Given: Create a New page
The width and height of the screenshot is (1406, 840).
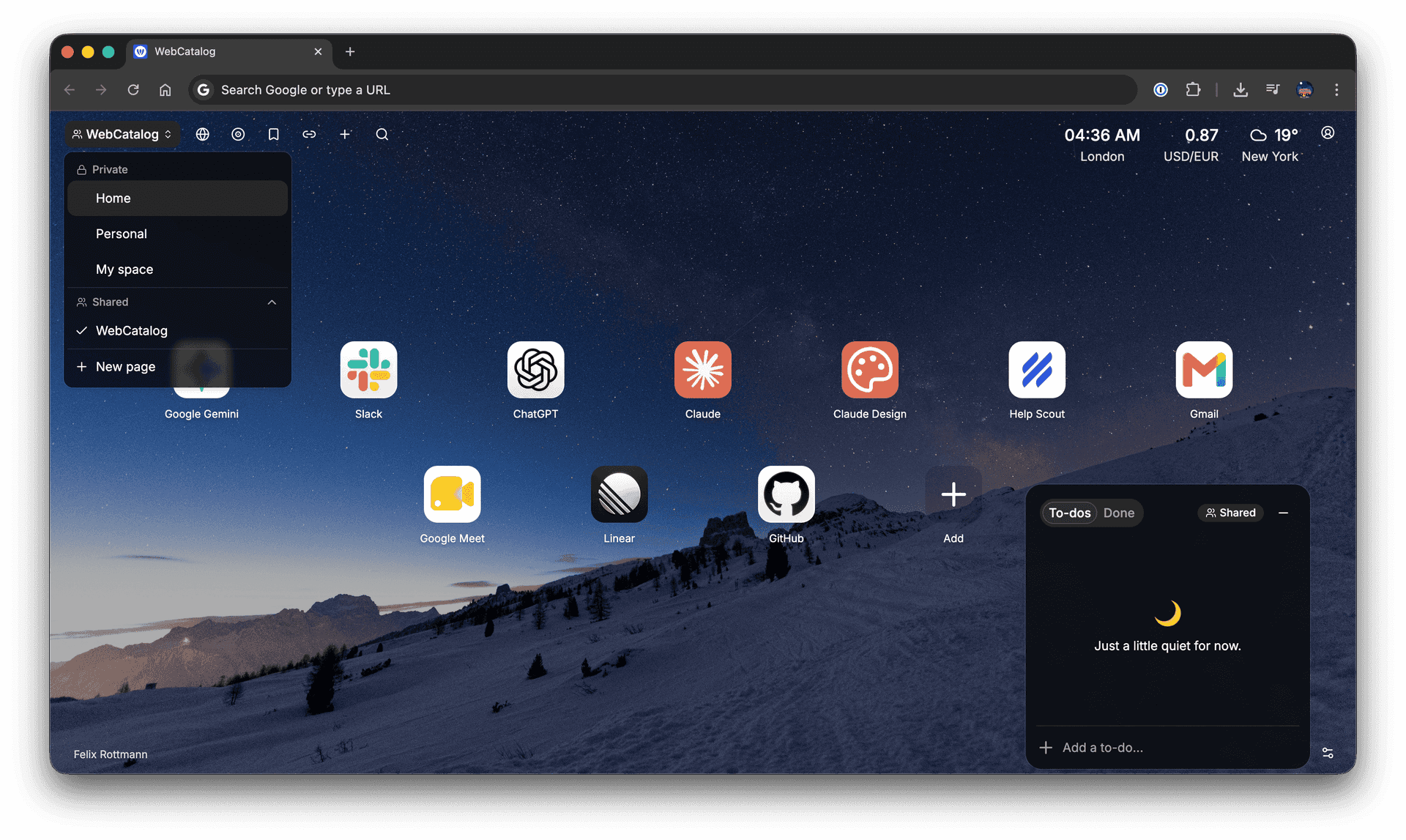Looking at the screenshot, I should click(x=177, y=367).
